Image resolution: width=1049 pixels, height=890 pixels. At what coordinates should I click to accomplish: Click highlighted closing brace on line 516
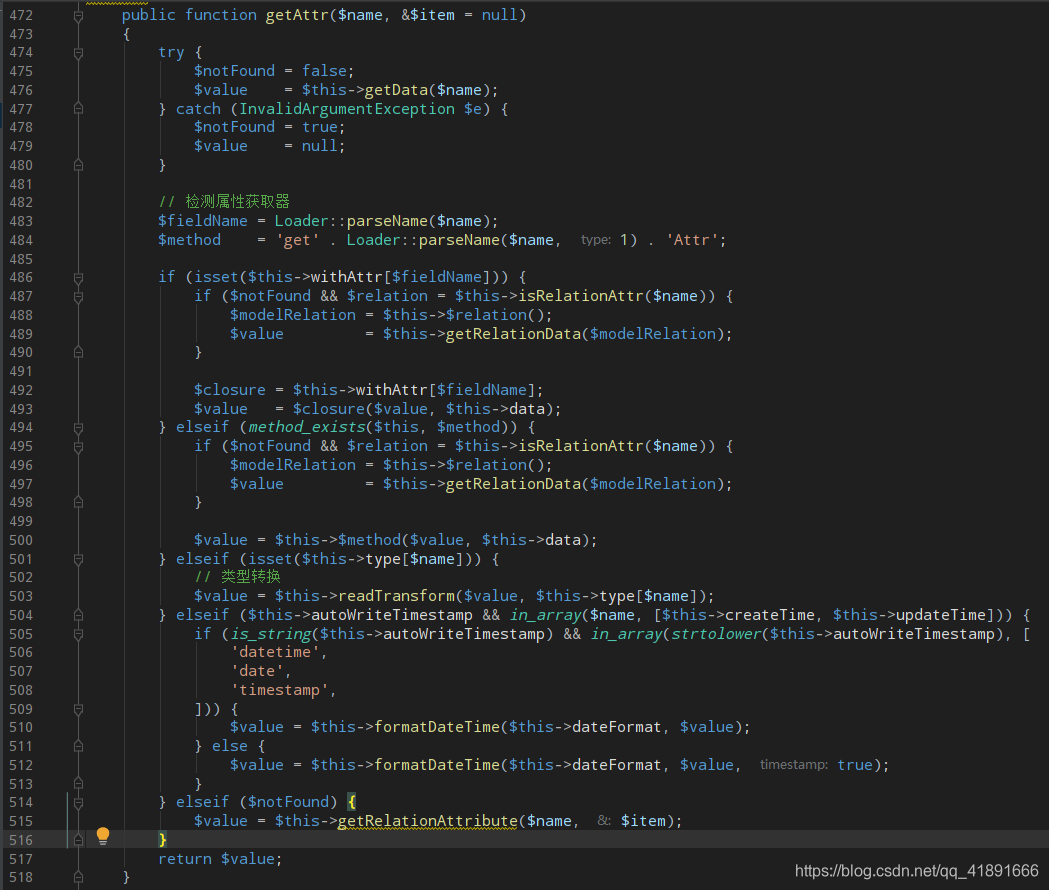163,840
